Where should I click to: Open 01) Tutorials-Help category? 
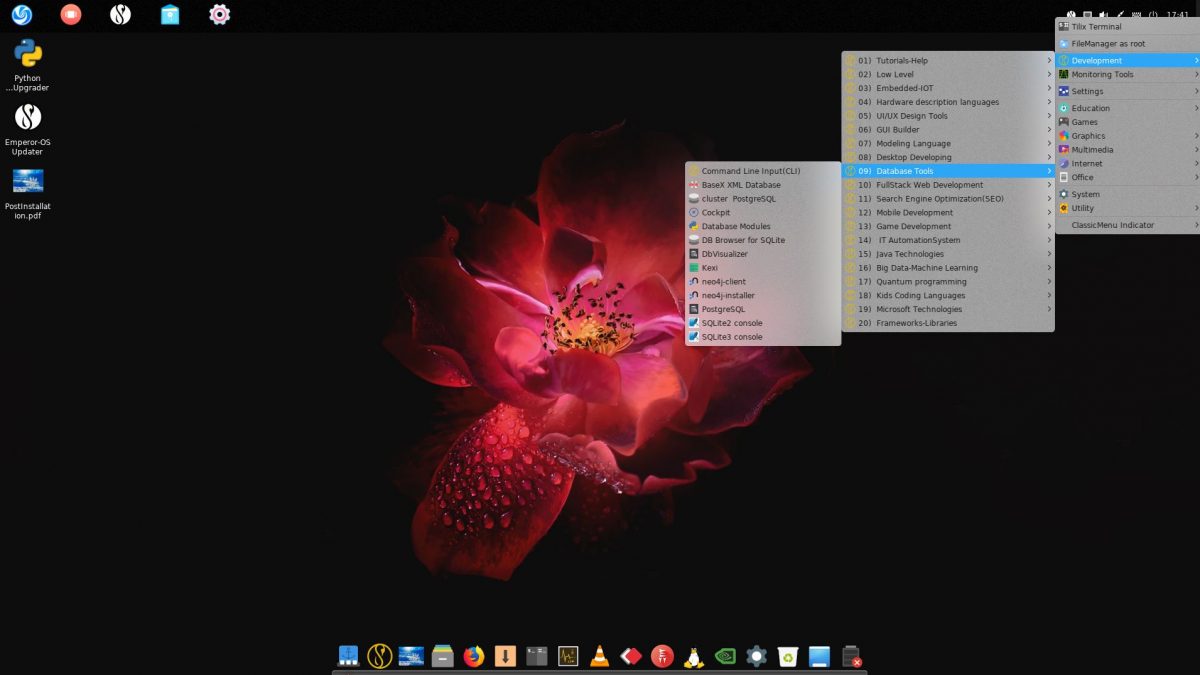(x=948, y=61)
